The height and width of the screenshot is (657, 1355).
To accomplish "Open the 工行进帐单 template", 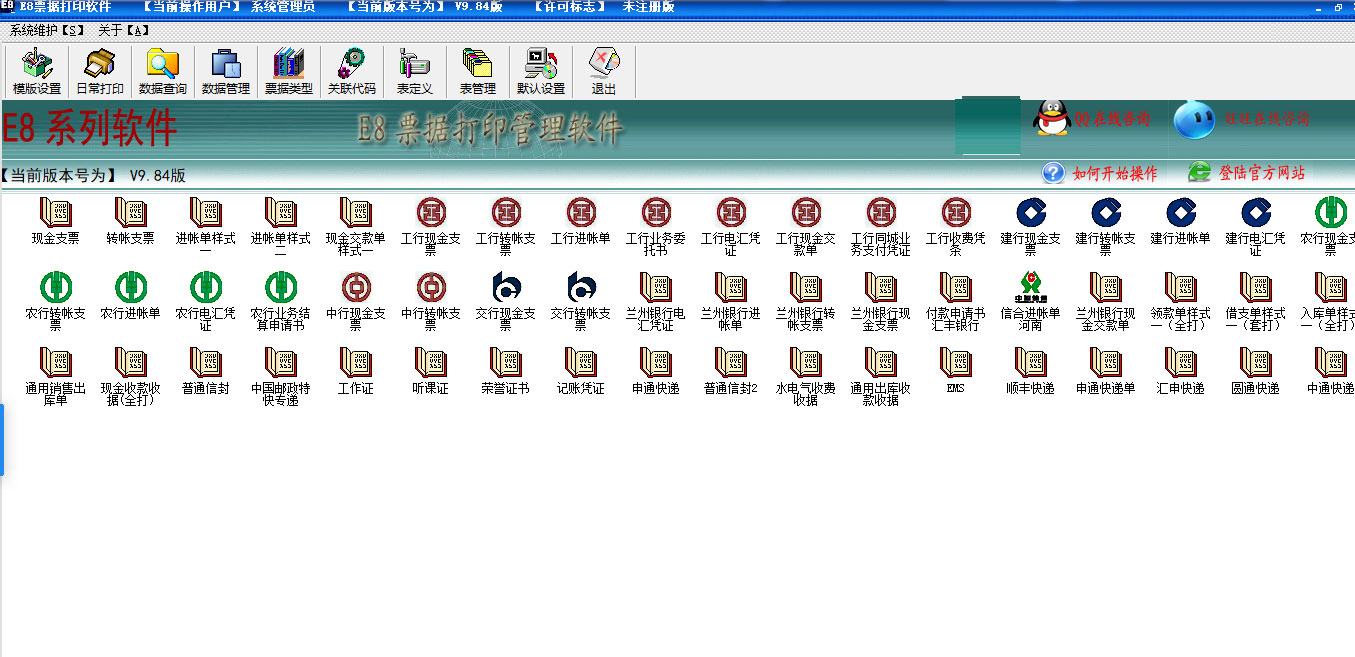I will coord(581,221).
